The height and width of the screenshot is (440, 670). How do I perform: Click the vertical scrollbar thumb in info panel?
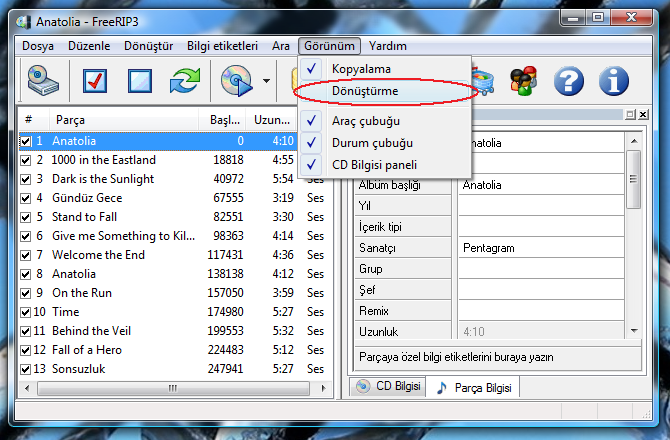click(634, 179)
